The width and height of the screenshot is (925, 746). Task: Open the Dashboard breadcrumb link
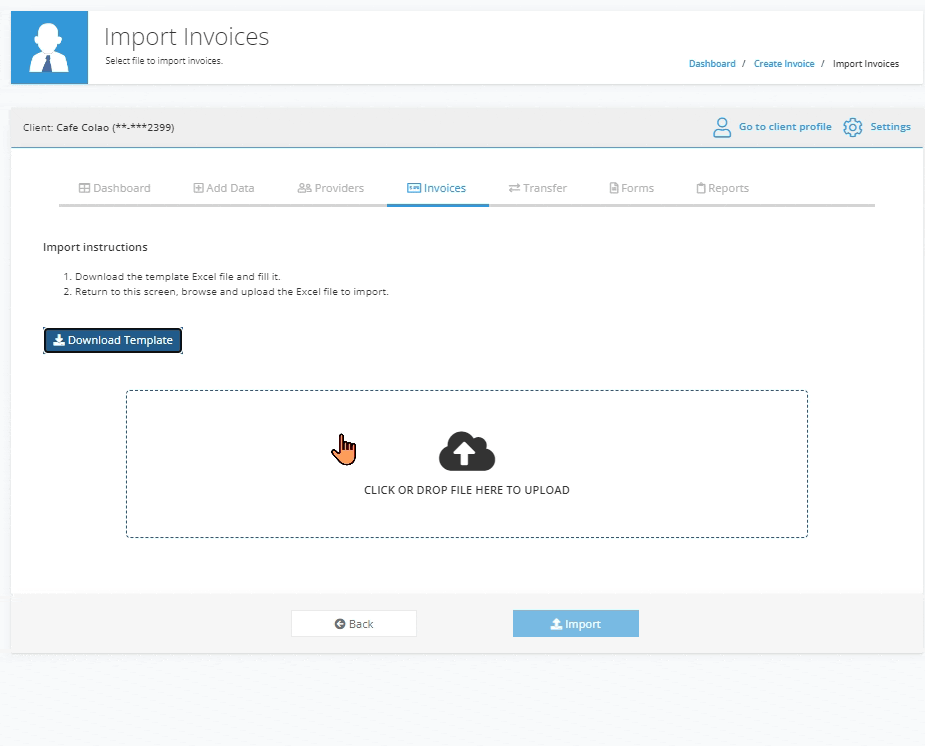(x=712, y=64)
